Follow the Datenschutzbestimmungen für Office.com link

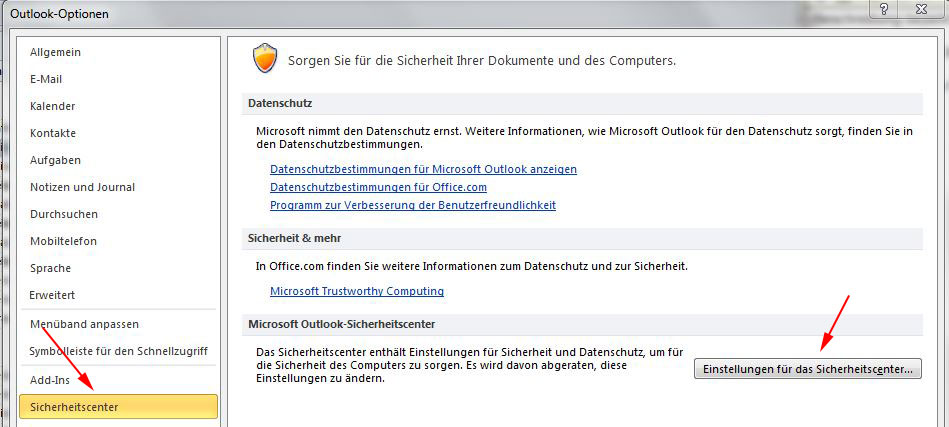(378, 187)
